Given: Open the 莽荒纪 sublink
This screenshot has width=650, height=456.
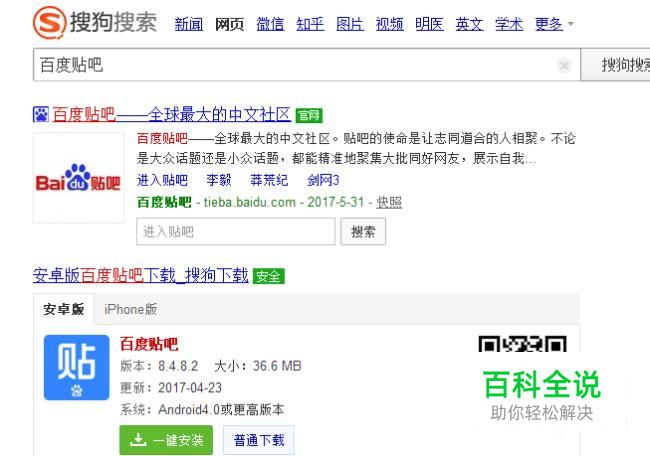Looking at the screenshot, I should (x=269, y=180).
